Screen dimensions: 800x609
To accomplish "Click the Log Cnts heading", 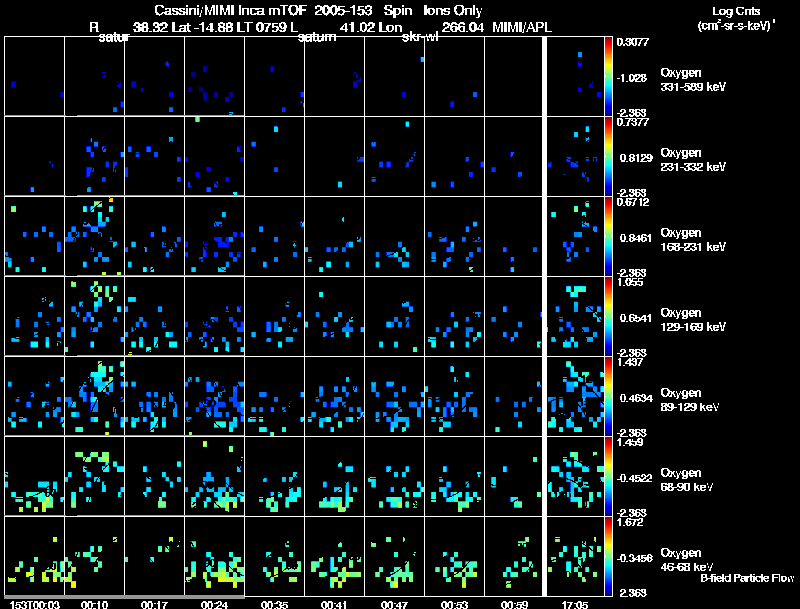I will coord(736,11).
